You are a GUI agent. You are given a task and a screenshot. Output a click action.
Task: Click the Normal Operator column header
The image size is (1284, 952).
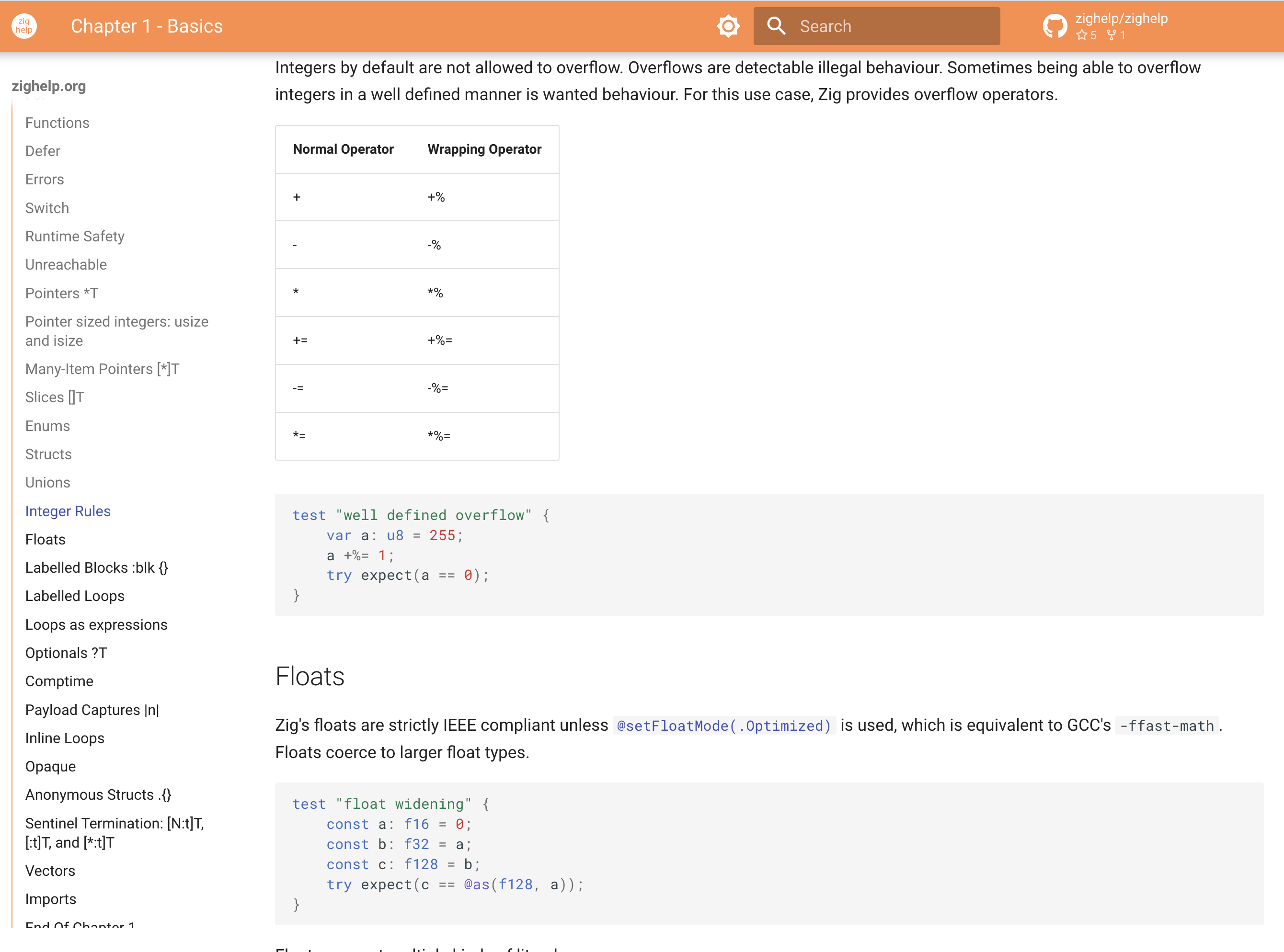click(x=343, y=149)
